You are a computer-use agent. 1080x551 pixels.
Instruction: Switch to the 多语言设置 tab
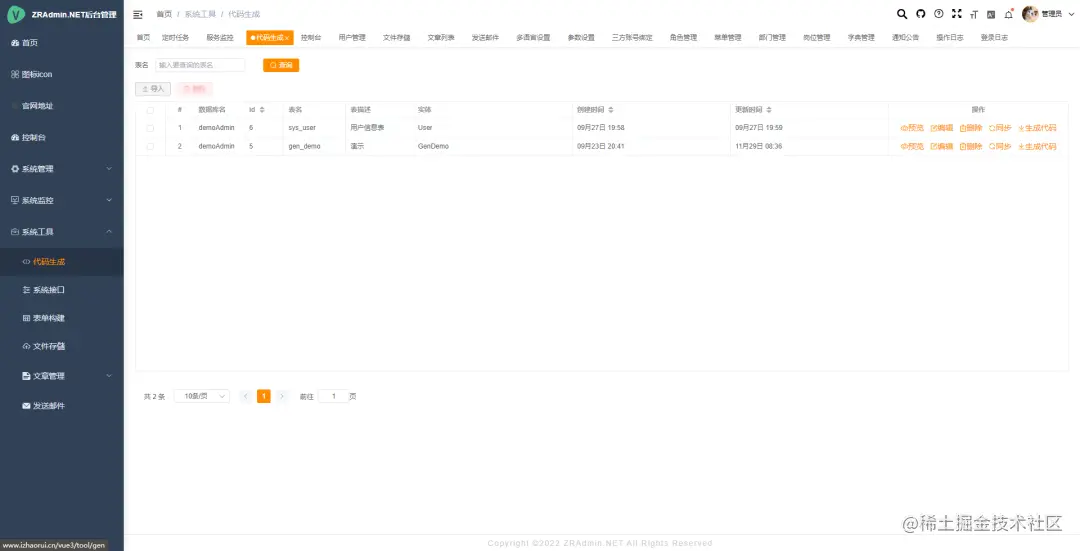pos(533,38)
